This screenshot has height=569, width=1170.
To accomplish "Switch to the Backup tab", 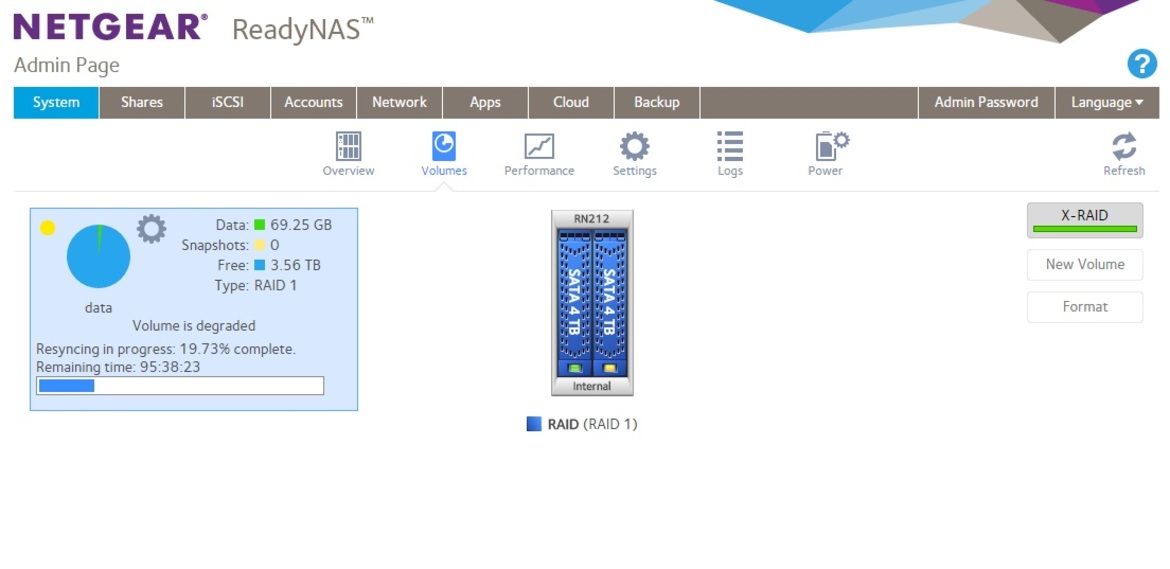I will pyautogui.click(x=657, y=102).
